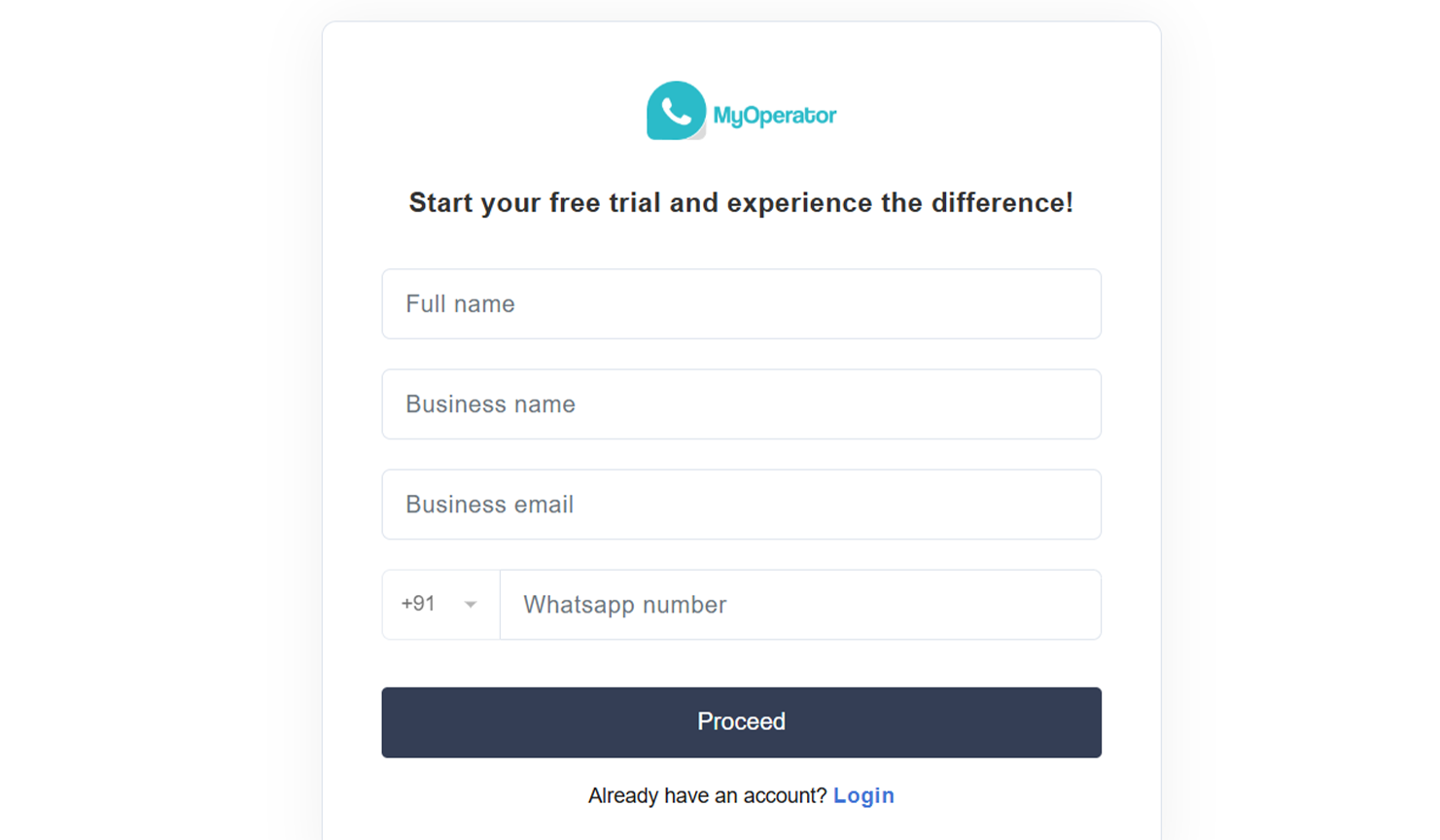Submit the trial form via Proceed
This screenshot has width=1440, height=840.
[x=741, y=722]
